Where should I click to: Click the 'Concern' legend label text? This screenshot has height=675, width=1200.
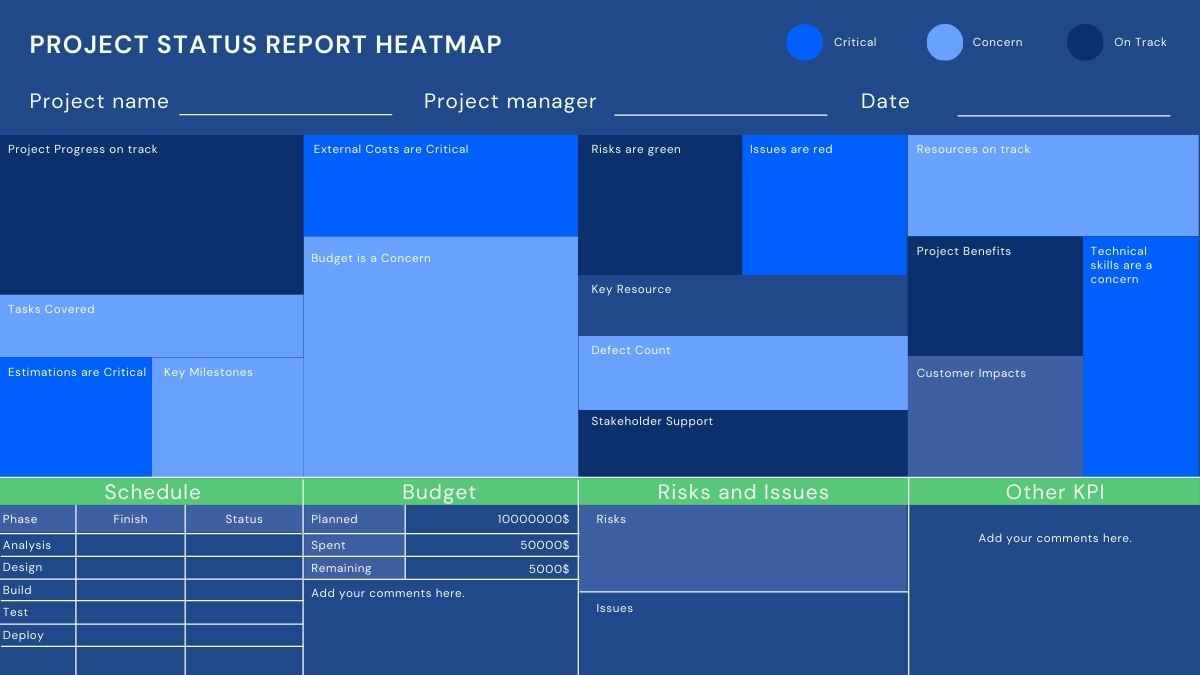997,42
